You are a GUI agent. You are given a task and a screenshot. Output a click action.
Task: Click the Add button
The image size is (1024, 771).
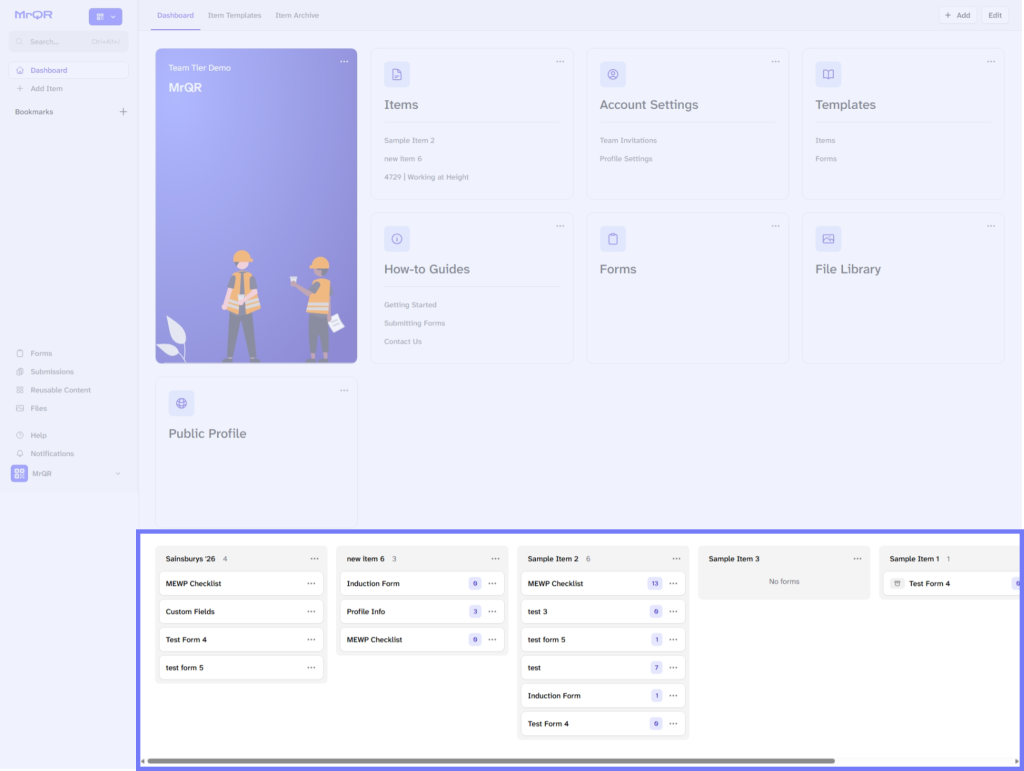click(957, 15)
